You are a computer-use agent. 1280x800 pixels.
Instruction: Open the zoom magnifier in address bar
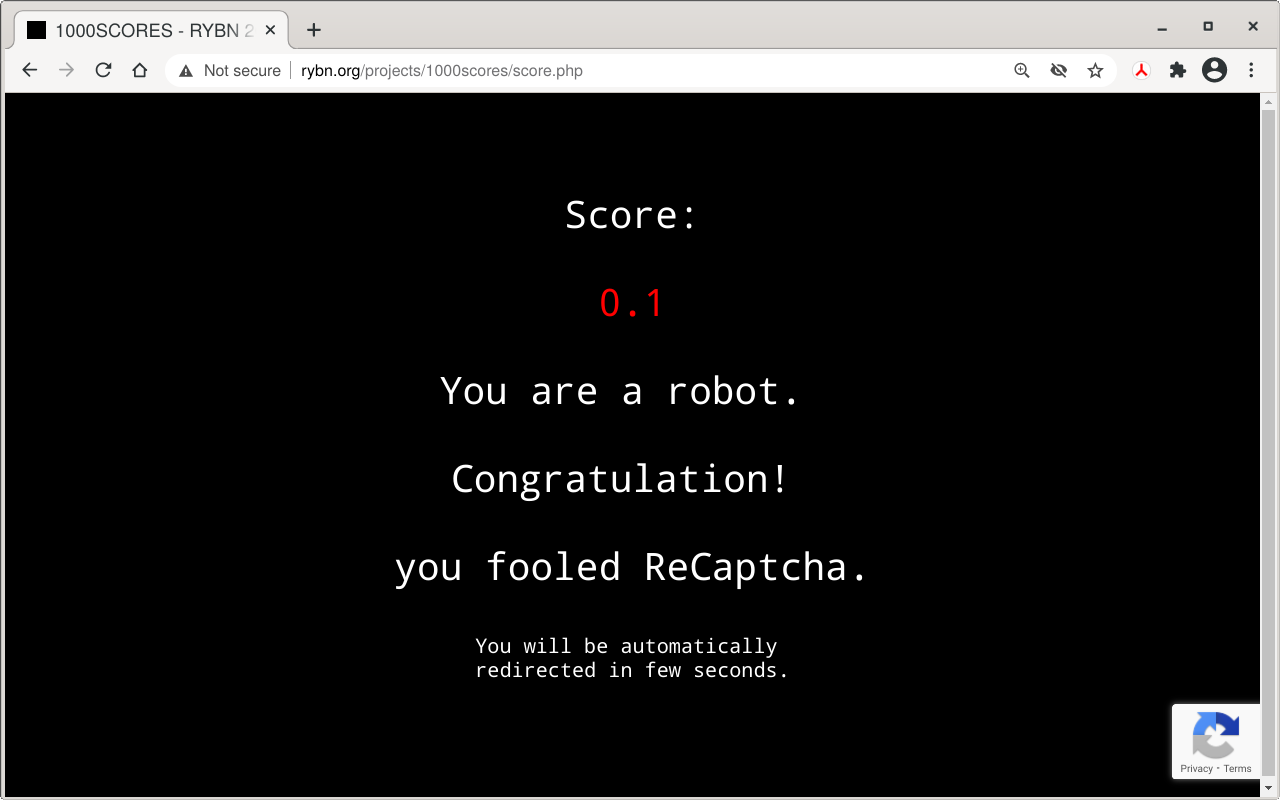1022,70
